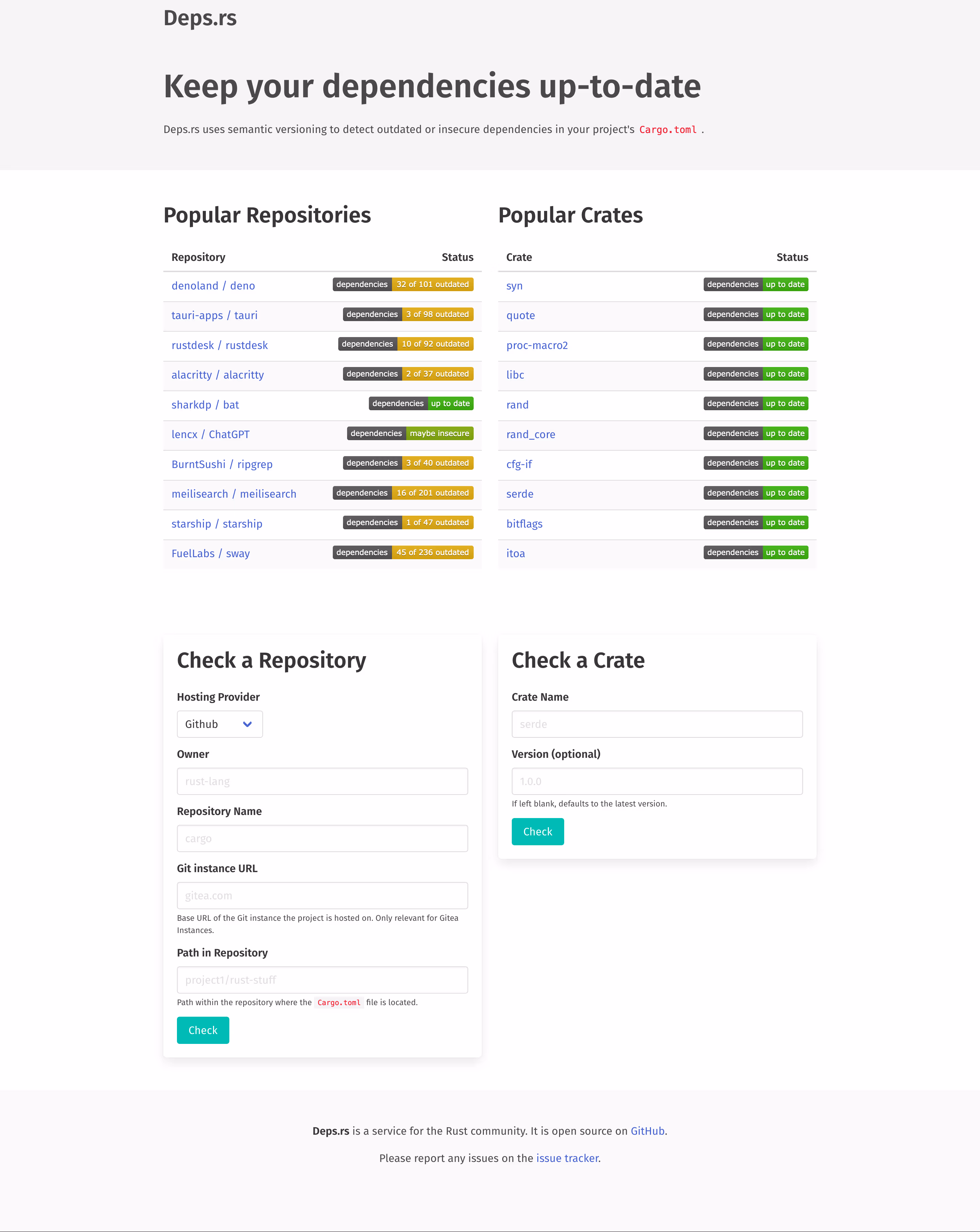The width and height of the screenshot is (980, 1232).
Task: Open the rand crate link
Action: point(518,404)
